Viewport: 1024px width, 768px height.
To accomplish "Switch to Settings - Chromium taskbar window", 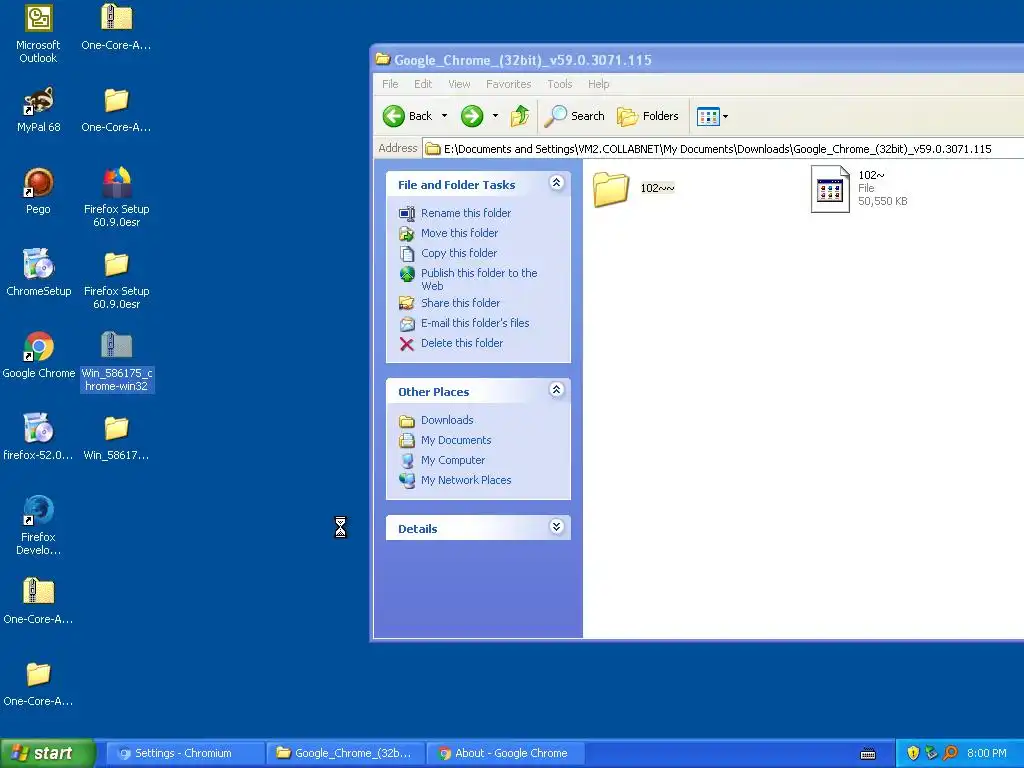I will [184, 753].
